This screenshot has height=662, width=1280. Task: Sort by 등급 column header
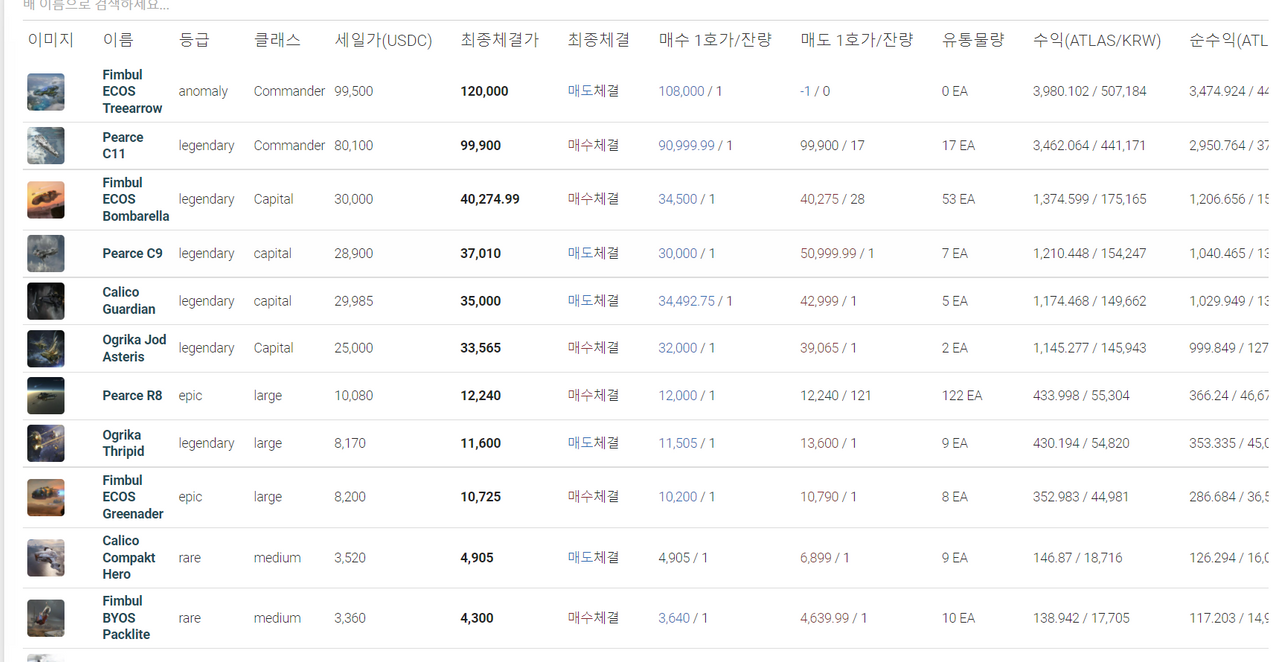(194, 41)
